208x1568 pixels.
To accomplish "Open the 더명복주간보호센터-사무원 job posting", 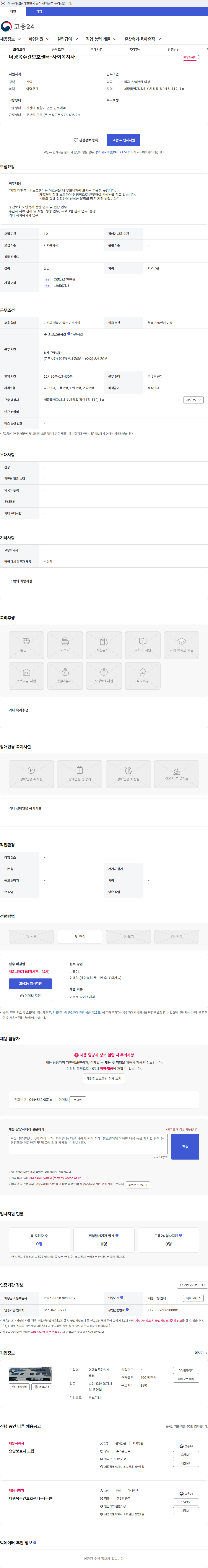I will coord(30,1499).
